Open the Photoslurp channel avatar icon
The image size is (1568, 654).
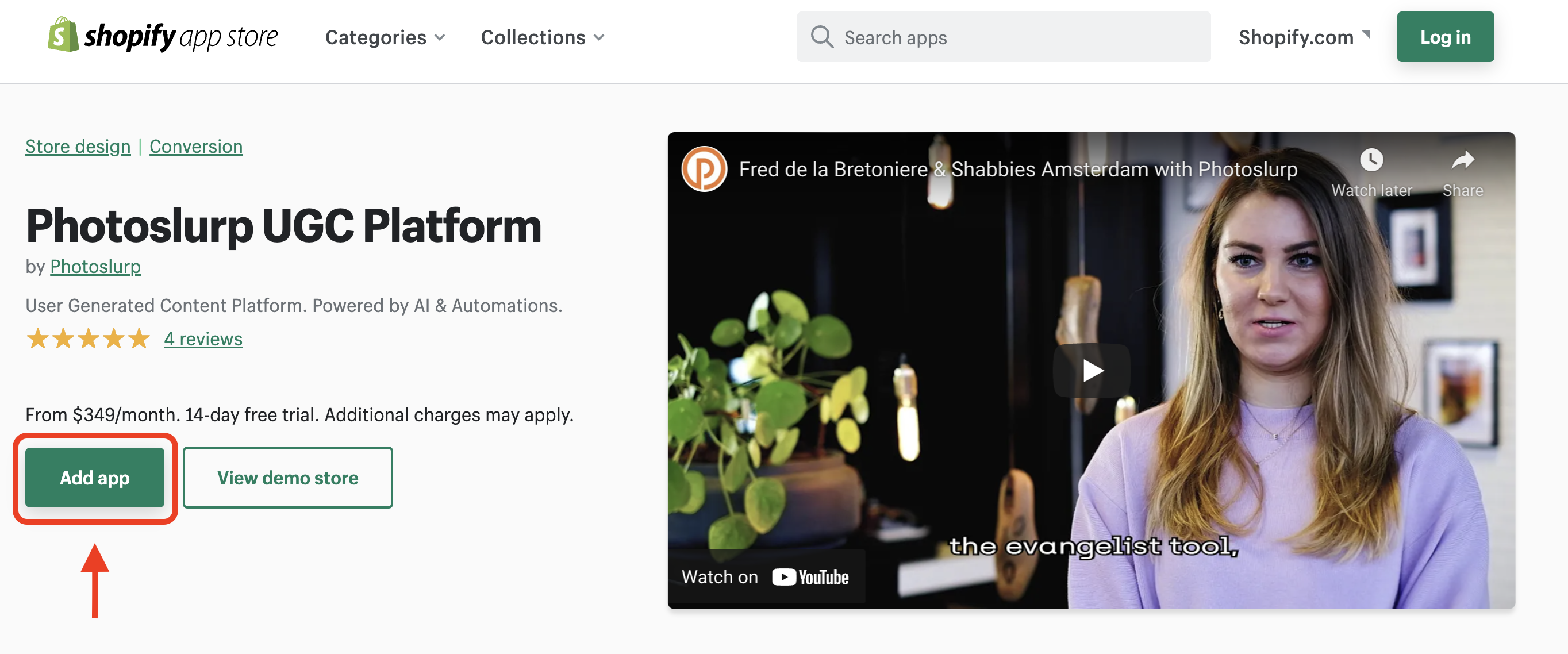704,169
